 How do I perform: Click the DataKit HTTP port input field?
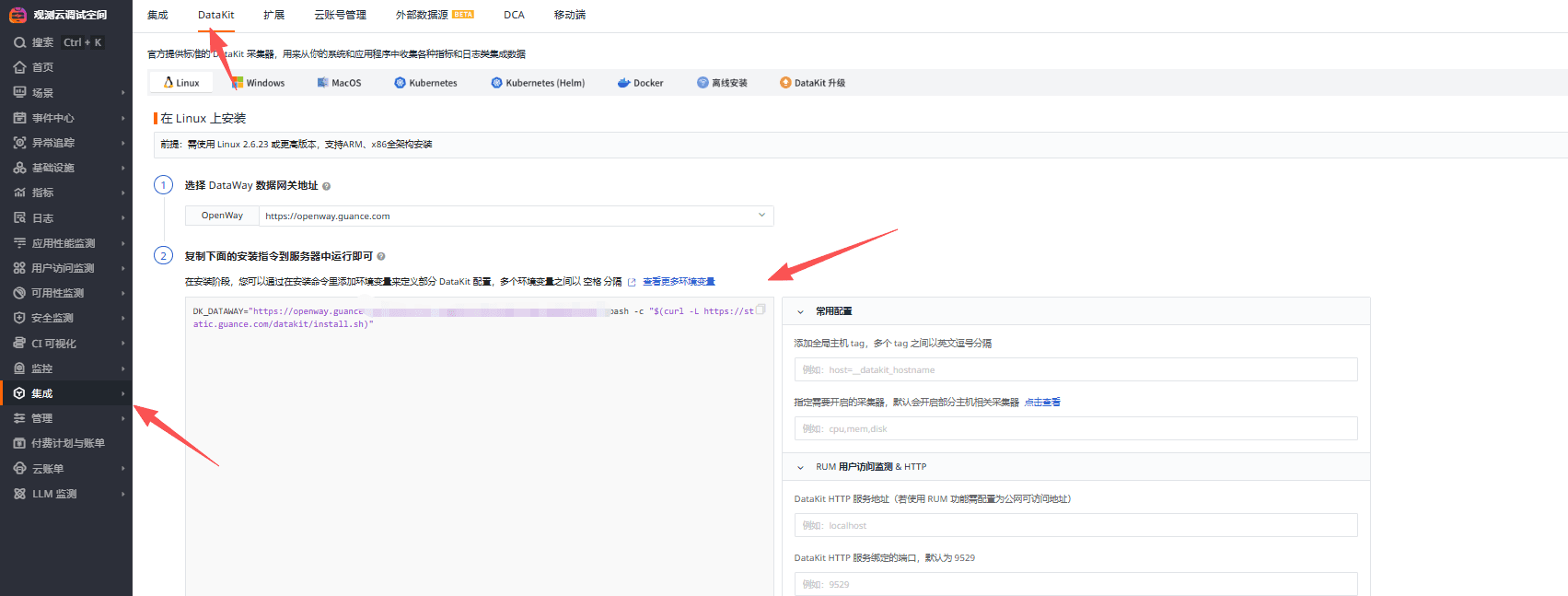coord(1074,584)
